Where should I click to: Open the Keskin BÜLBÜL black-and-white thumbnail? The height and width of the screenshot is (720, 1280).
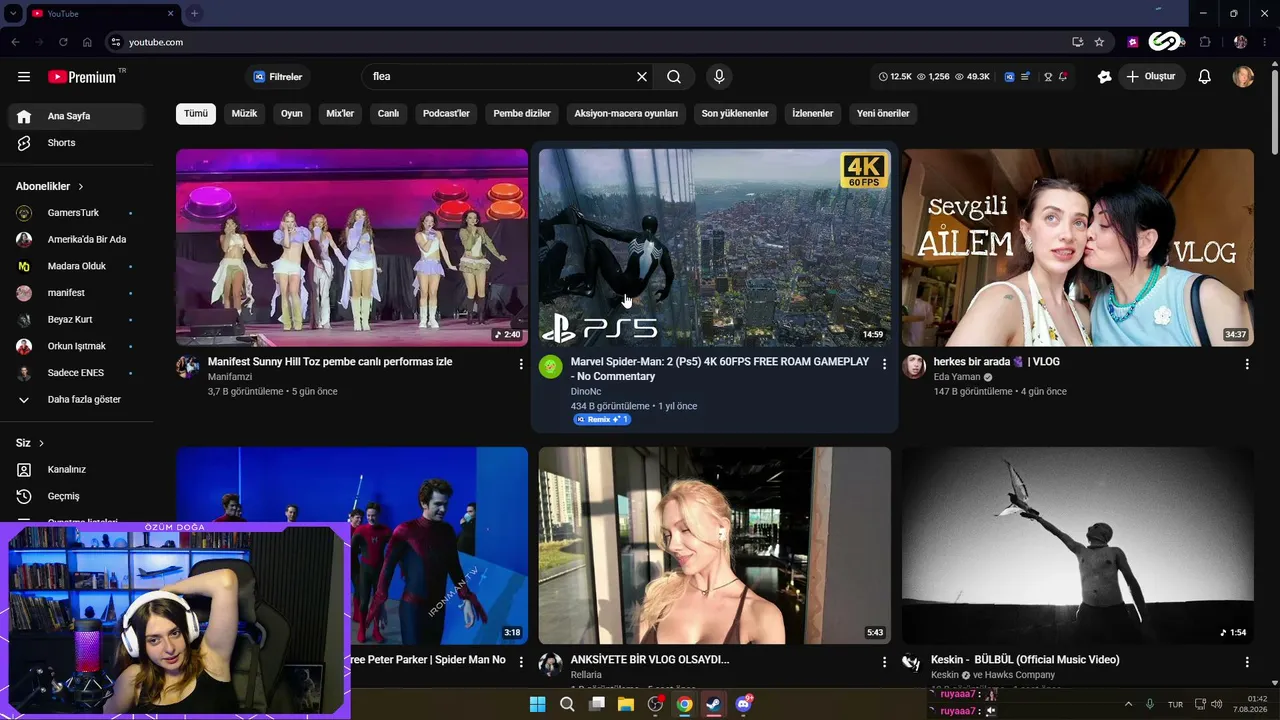point(1078,546)
